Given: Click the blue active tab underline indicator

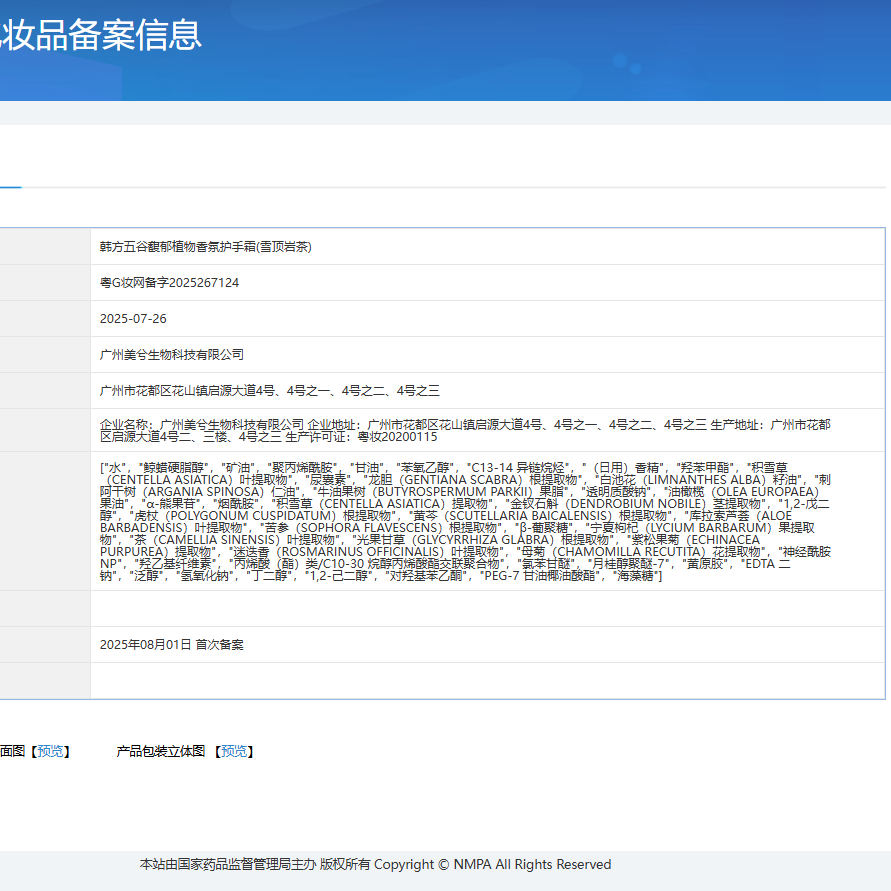Looking at the screenshot, I should (x=10, y=187).
